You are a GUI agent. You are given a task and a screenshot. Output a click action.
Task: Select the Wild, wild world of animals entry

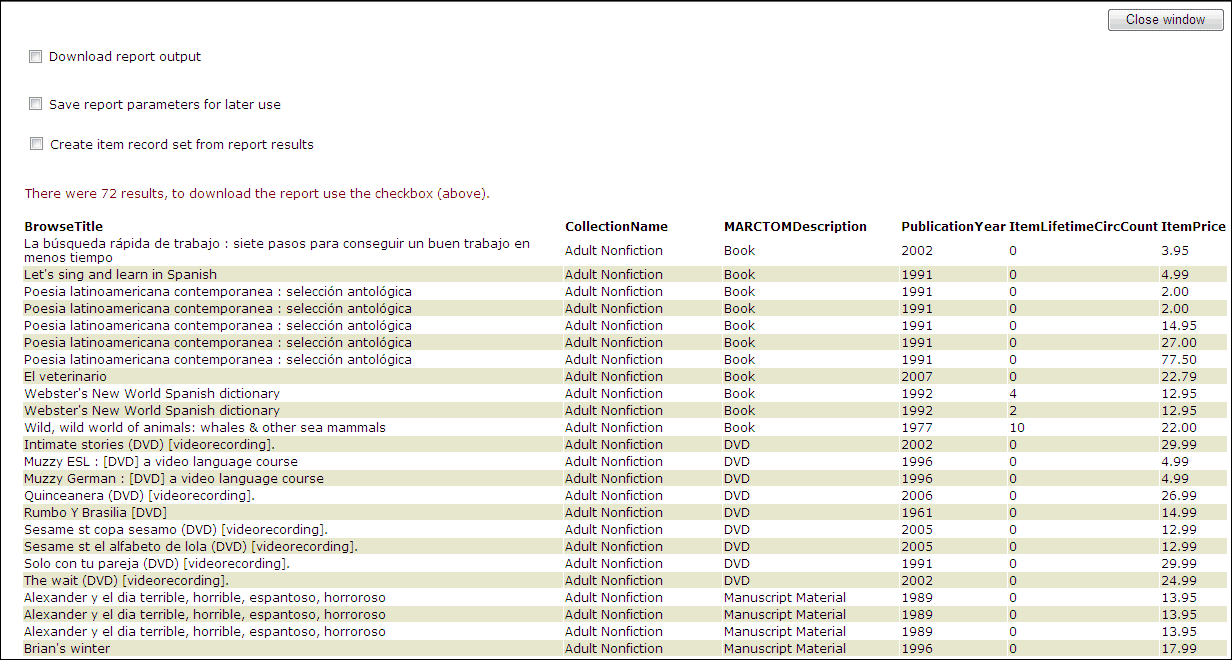tap(205, 428)
